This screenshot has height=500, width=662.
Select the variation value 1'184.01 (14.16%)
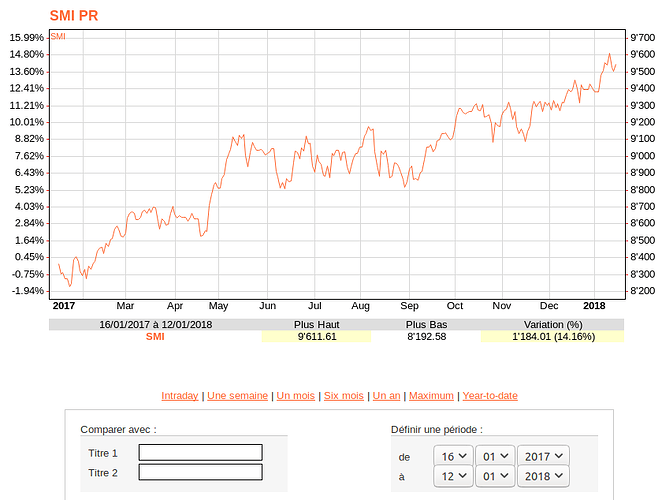(553, 337)
